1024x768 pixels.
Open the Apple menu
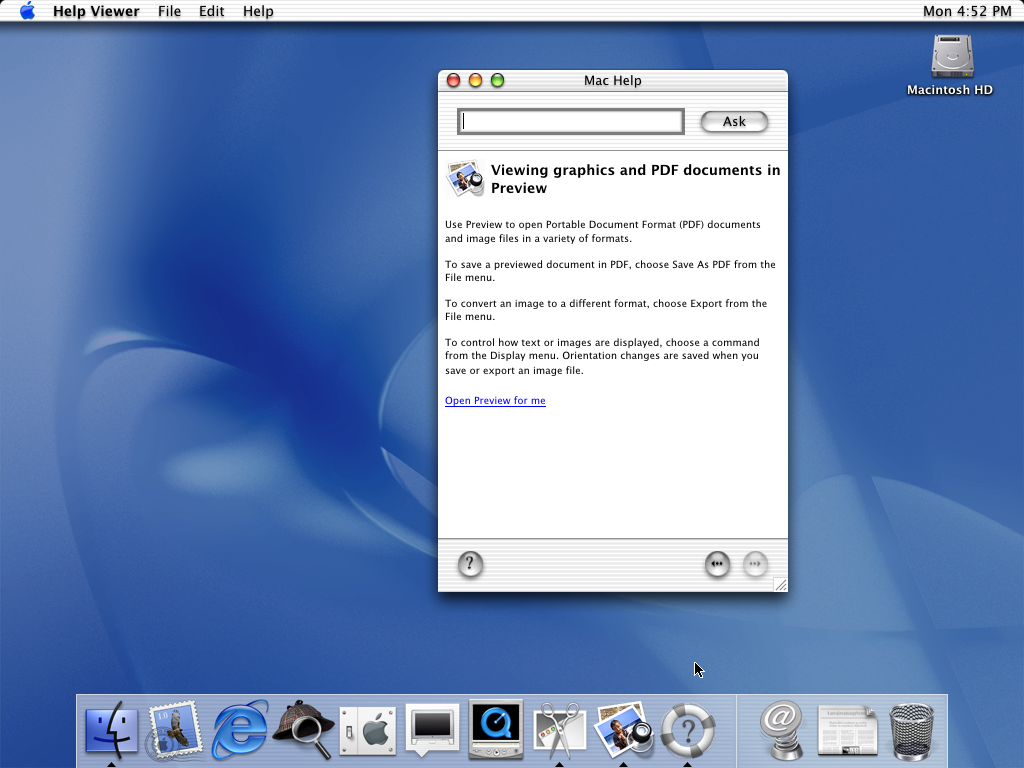coord(27,11)
